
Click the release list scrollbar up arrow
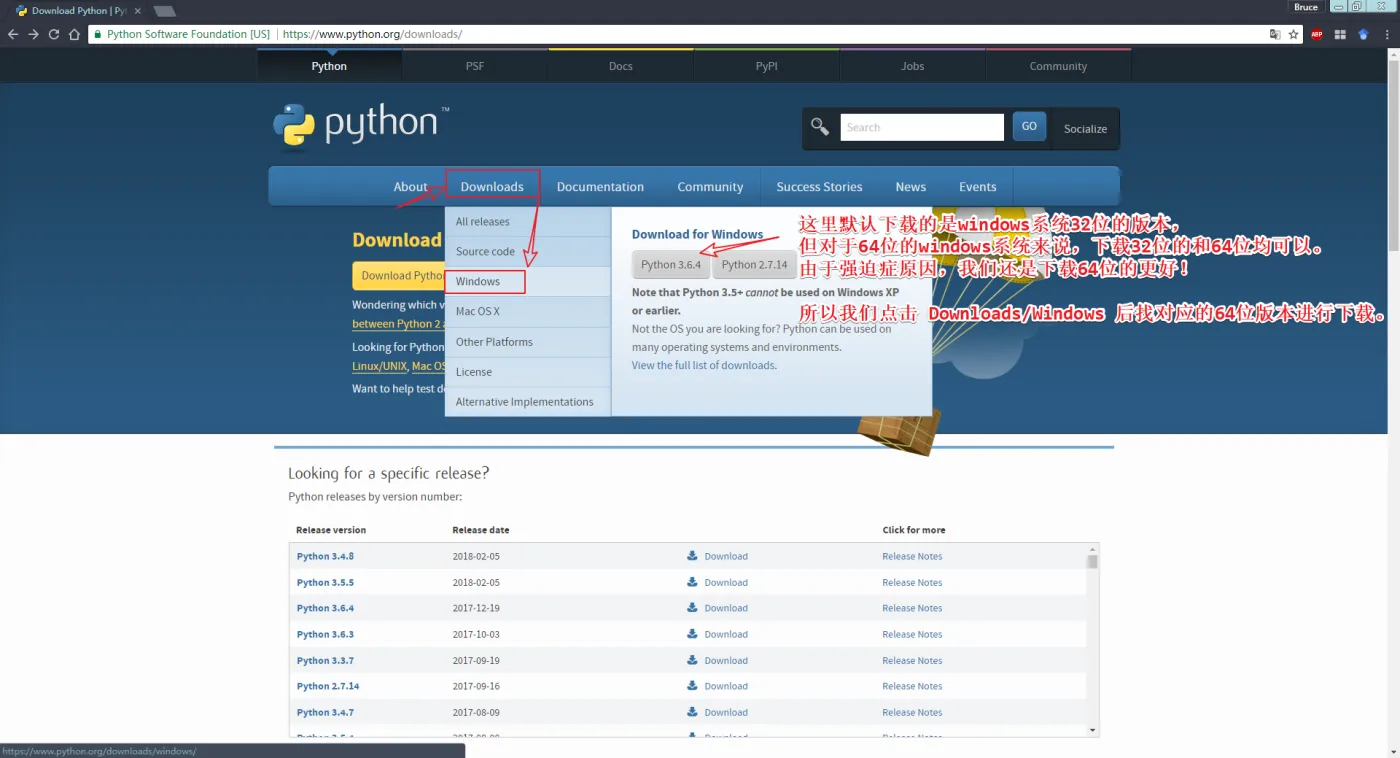tap(1092, 549)
